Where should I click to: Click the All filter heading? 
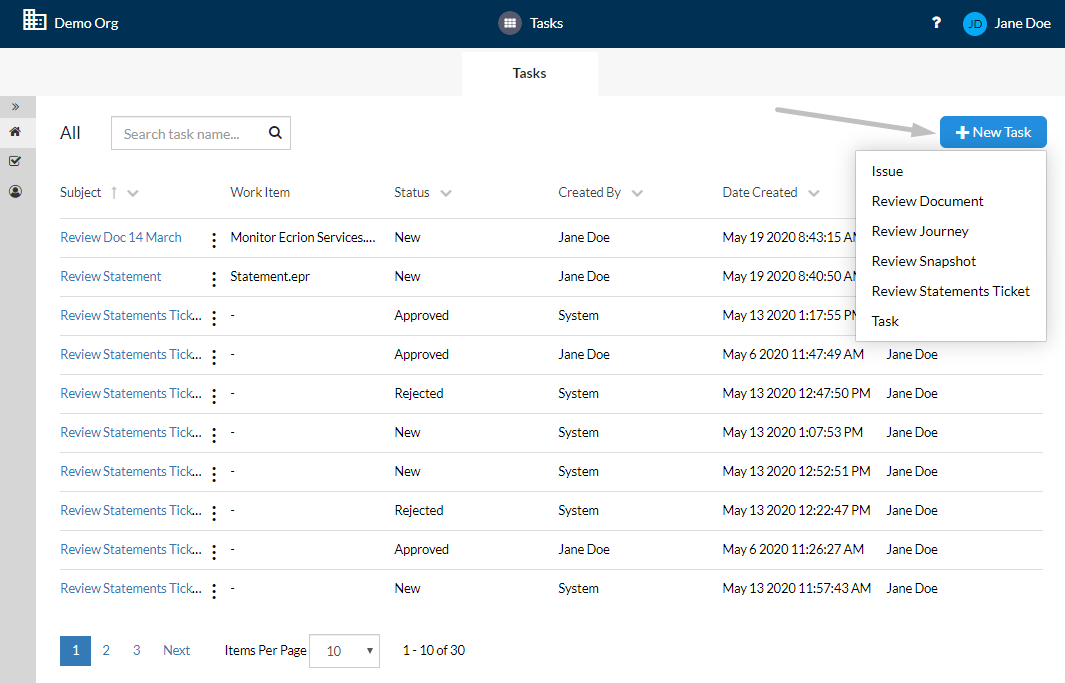coord(70,133)
